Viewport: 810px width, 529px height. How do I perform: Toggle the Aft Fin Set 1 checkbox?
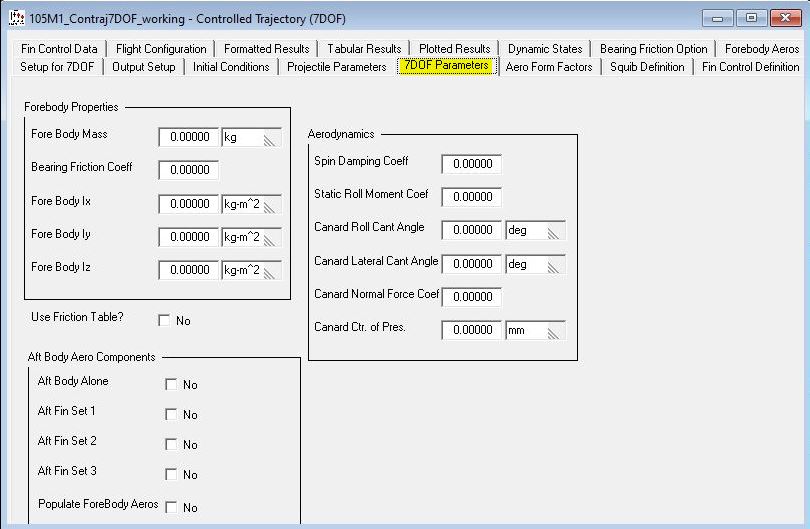[171, 415]
